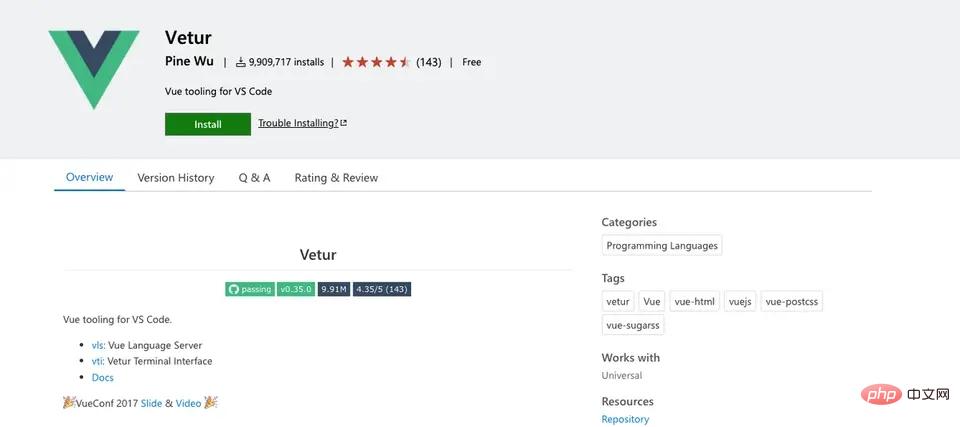Click the installs download icon
Screen dimensions: 960x427
241,62
